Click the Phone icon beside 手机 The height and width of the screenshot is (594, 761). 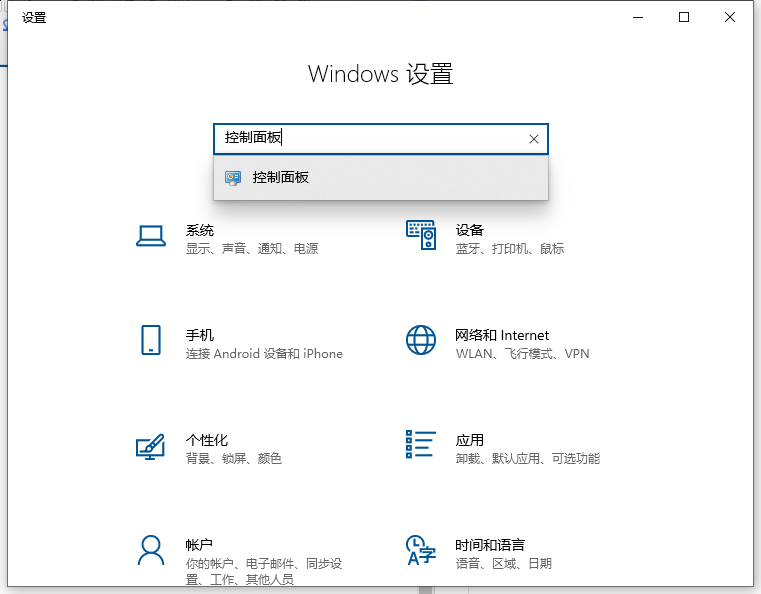tap(150, 340)
